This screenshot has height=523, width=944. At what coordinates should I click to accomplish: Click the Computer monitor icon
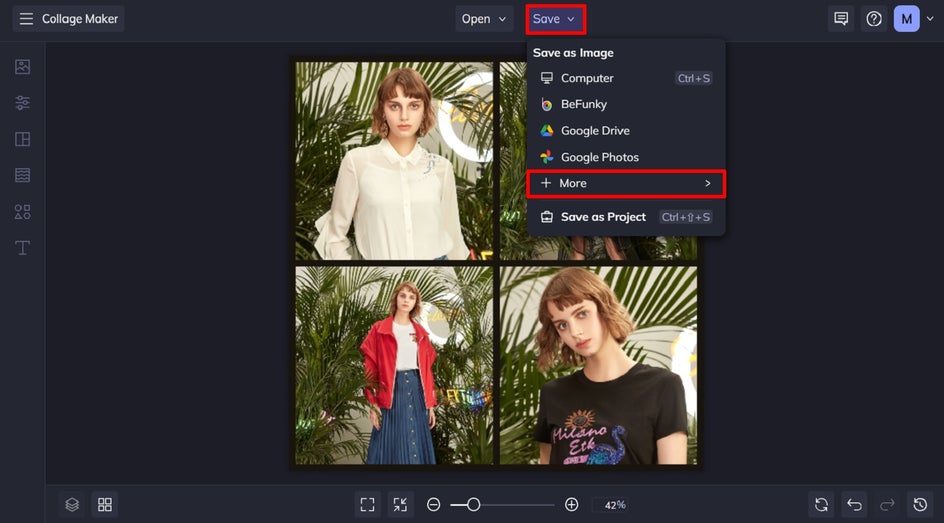pos(547,78)
